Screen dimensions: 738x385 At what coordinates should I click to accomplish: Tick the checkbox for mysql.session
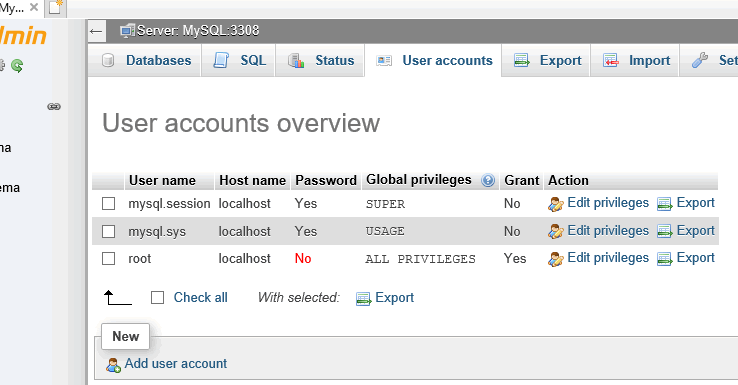[109, 204]
